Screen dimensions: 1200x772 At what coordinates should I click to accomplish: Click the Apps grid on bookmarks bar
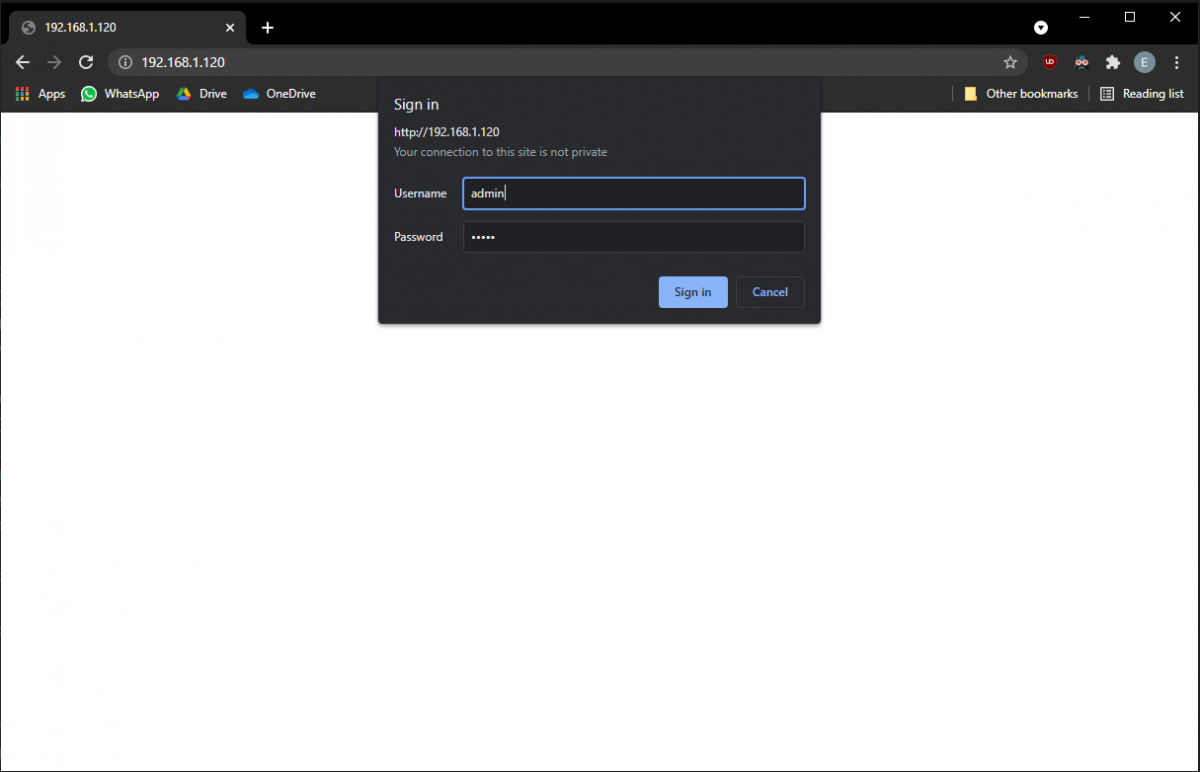[21, 93]
